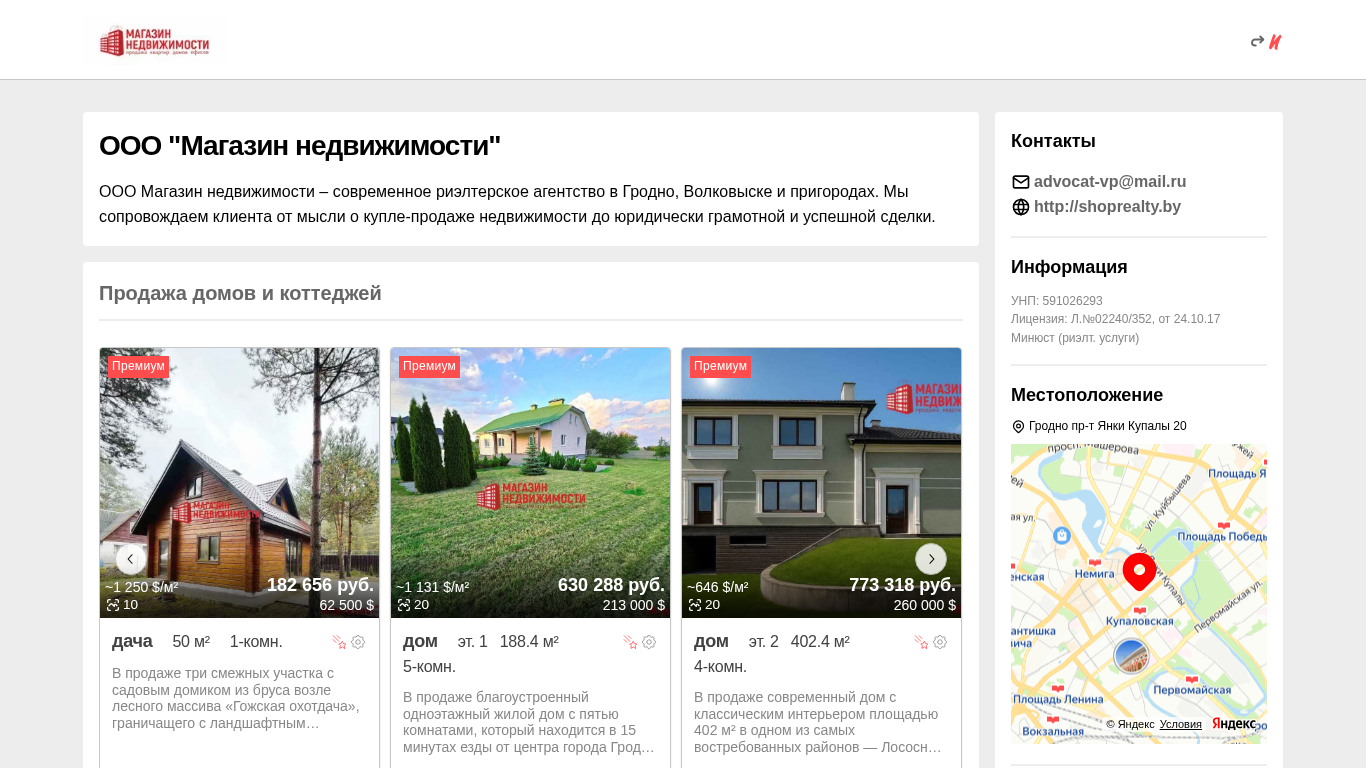
Task: Click the Продажа домов и коттеджей heading
Action: pos(240,293)
